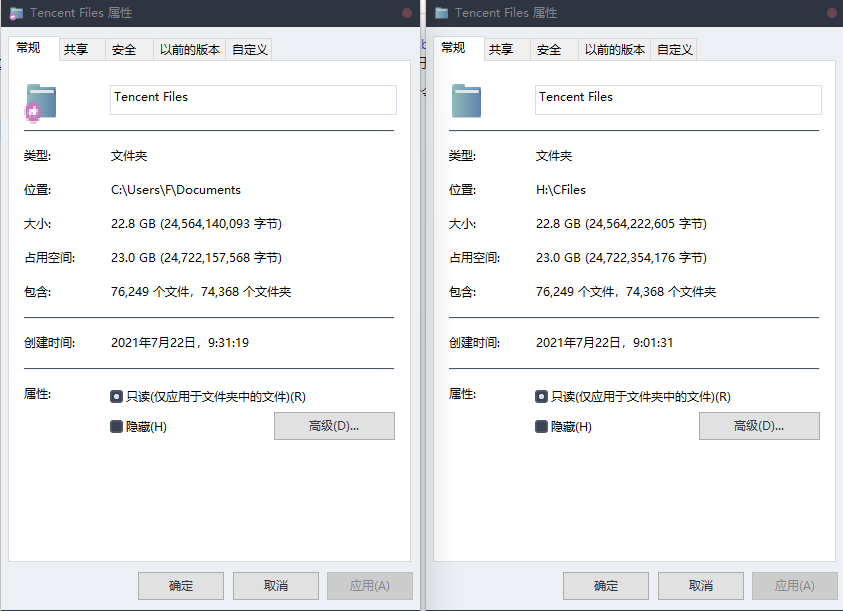This screenshot has height=611, width=843.
Task: Open 自定义 tab in the H:\CFiles dialog
Action: (x=674, y=50)
